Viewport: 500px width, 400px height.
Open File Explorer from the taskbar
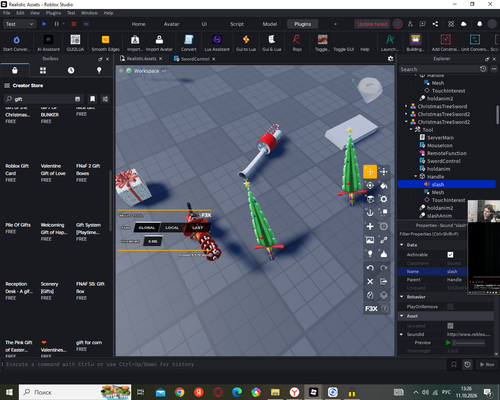275,392
